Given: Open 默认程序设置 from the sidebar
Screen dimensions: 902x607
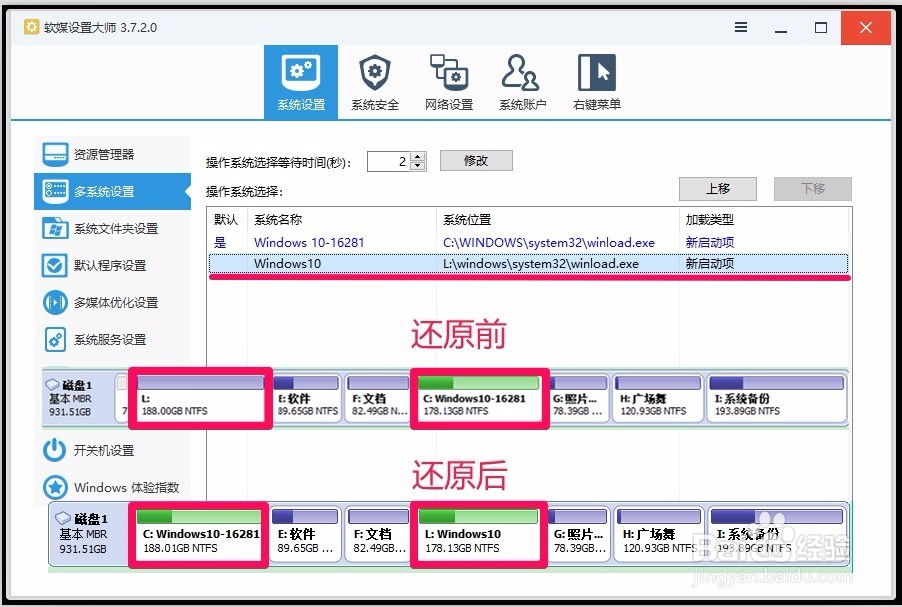Looking at the screenshot, I should [x=110, y=265].
